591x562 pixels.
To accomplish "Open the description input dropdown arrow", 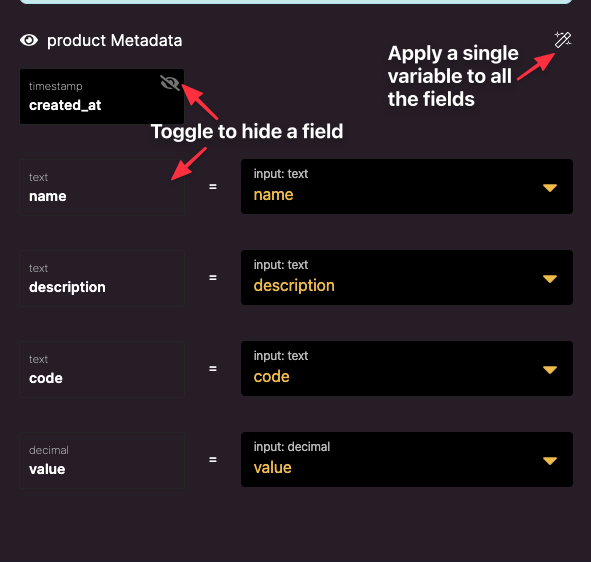I will coord(550,279).
